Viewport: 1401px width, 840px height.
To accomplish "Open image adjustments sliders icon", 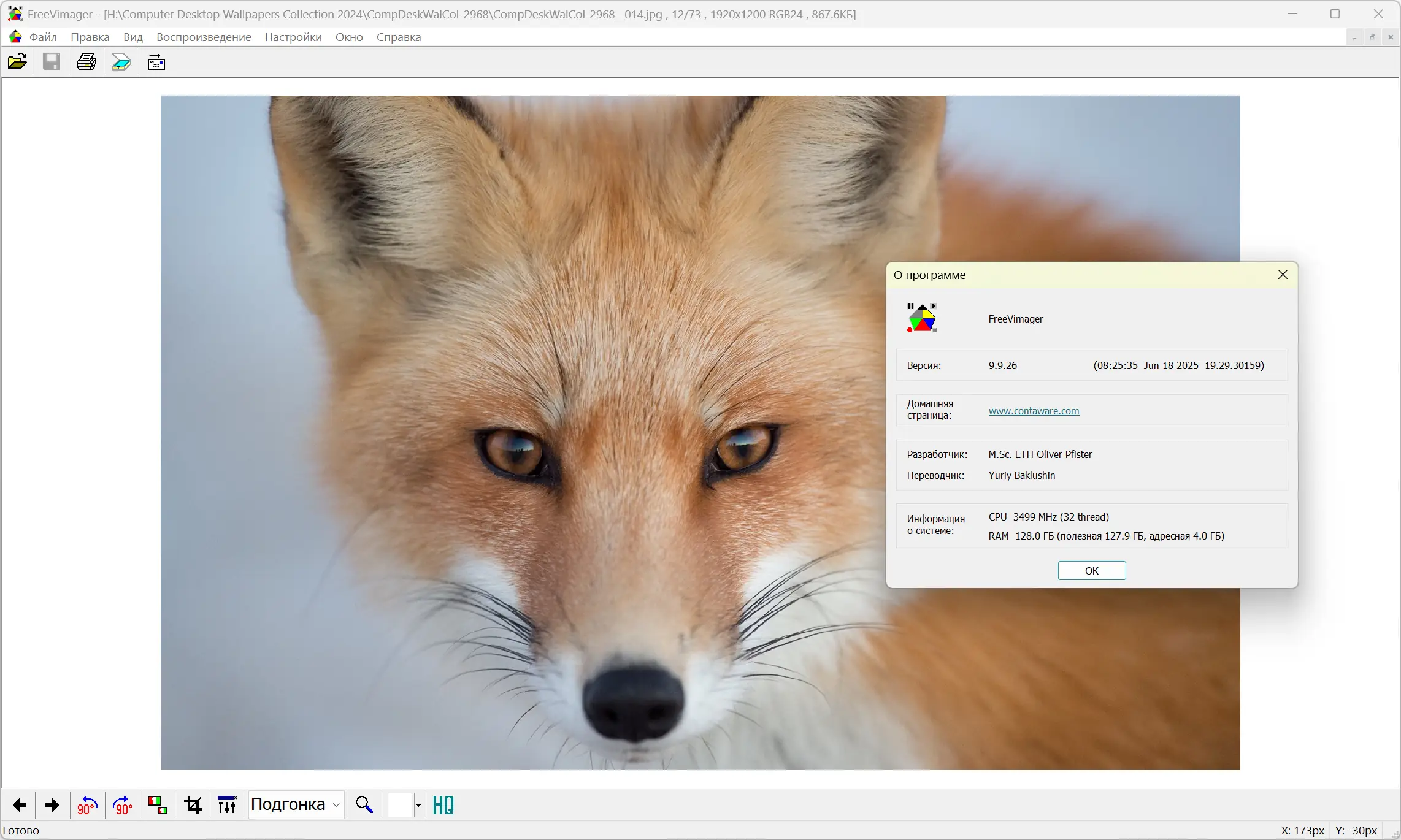I will [228, 805].
